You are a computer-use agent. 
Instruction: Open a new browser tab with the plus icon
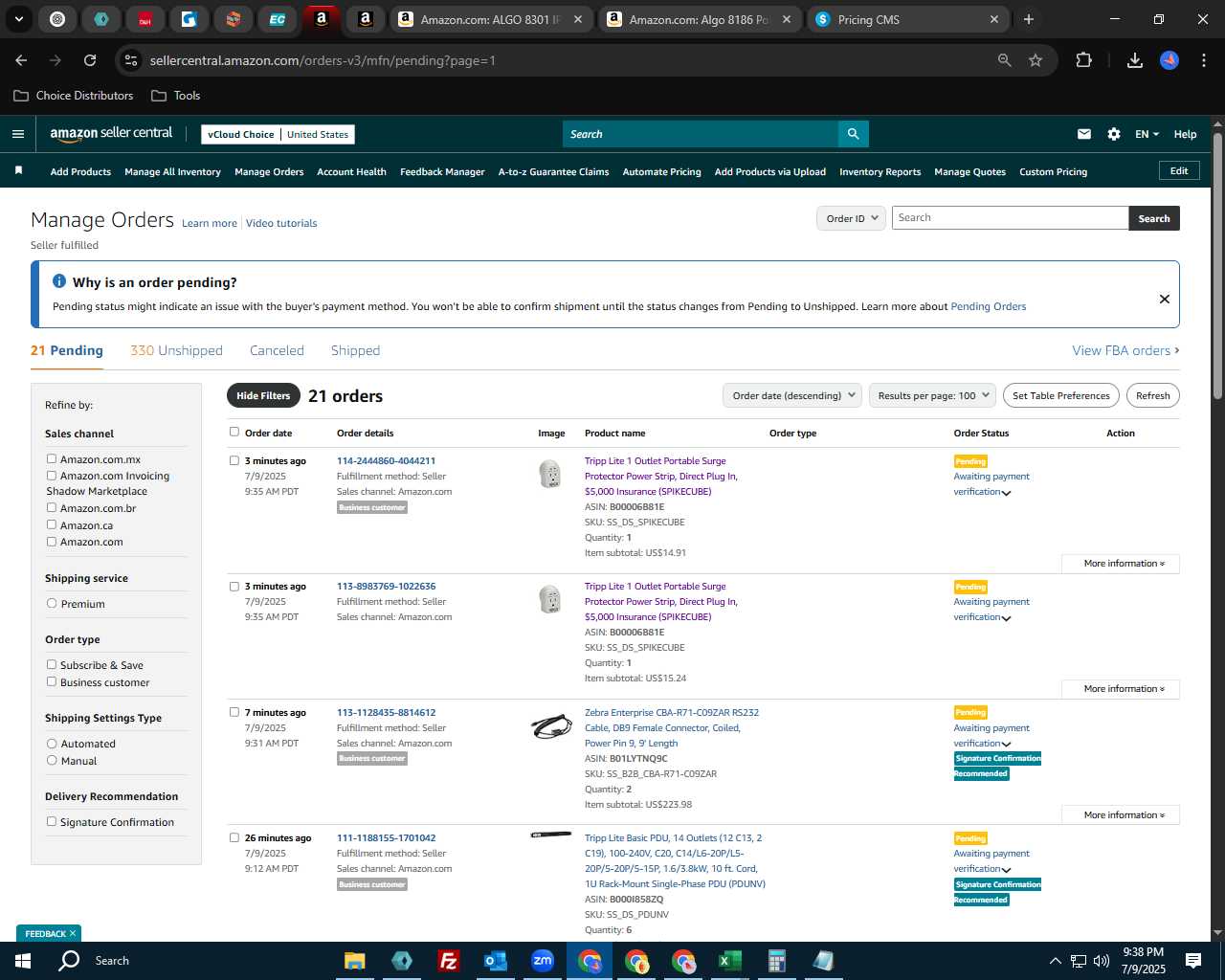(x=1029, y=19)
